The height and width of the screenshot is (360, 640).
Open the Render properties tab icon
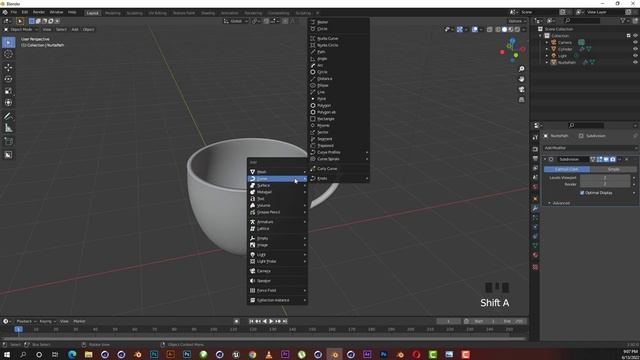tap(535, 149)
